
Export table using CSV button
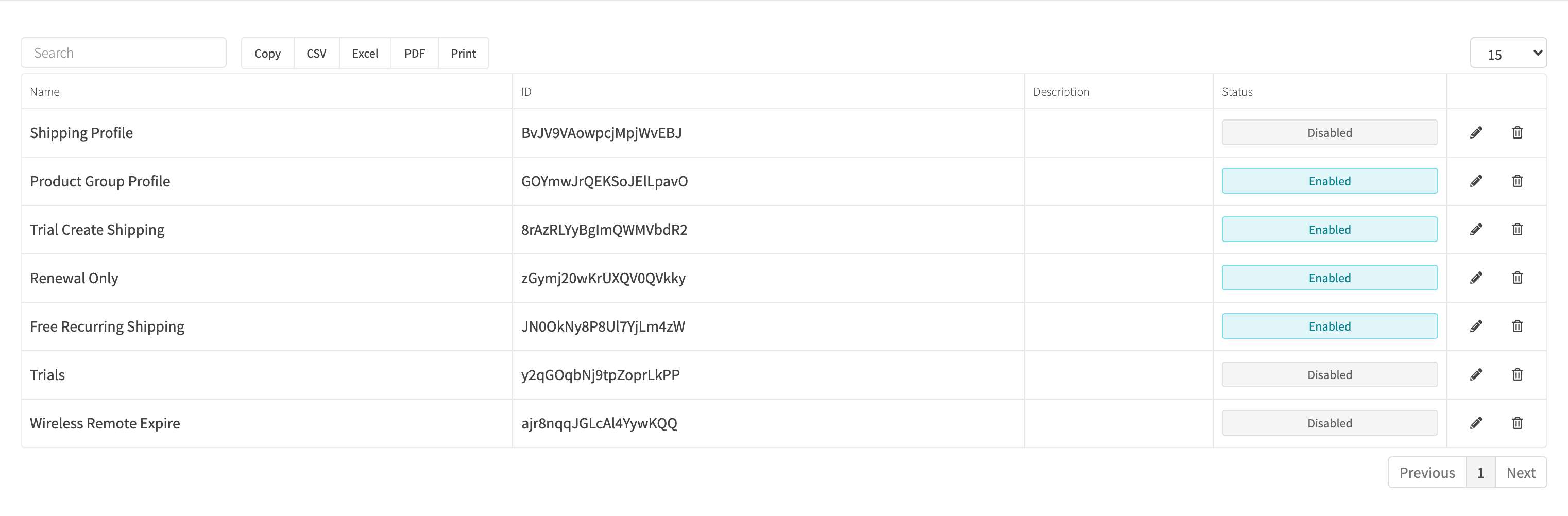click(316, 54)
